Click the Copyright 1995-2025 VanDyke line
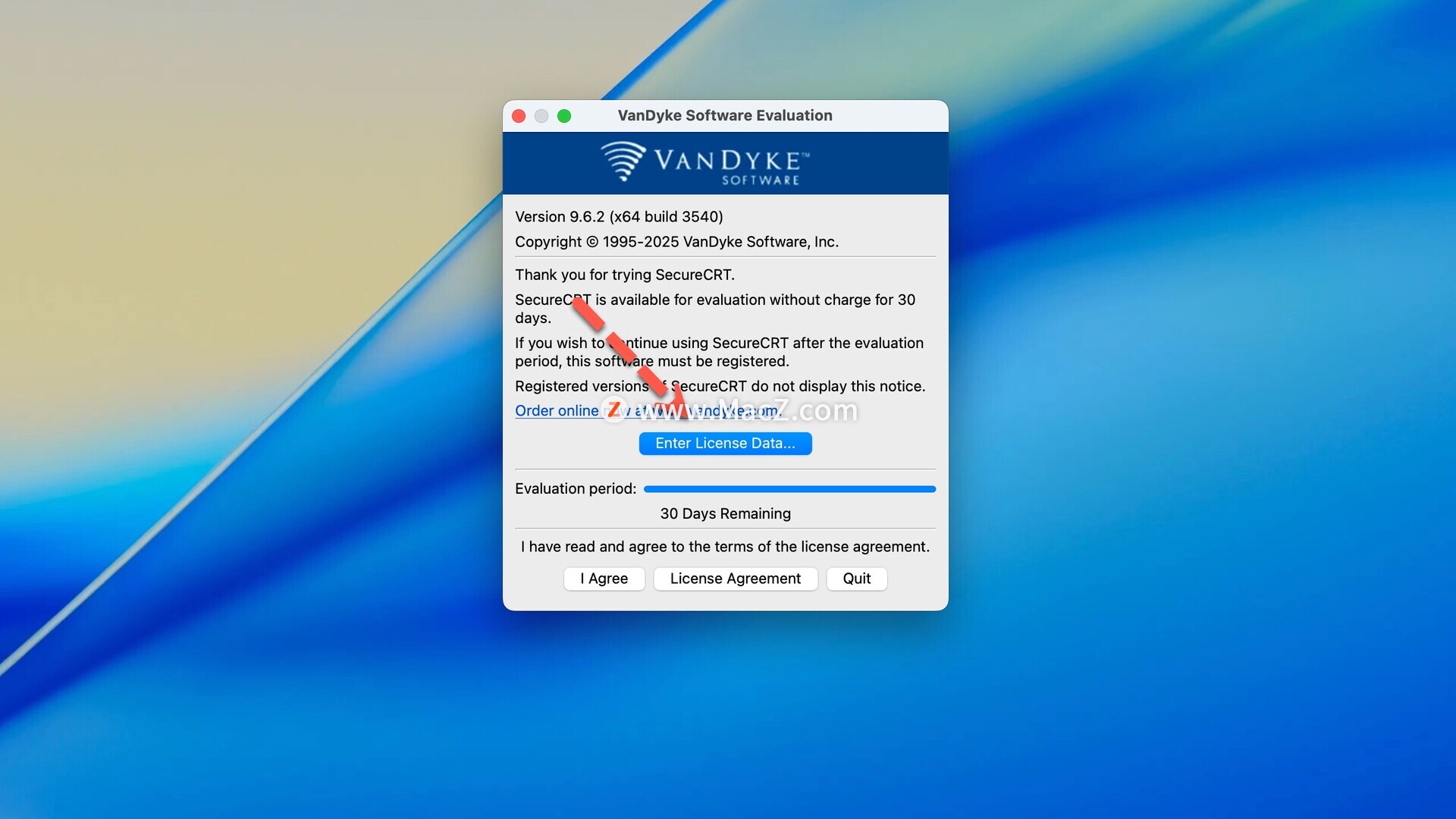 click(x=676, y=242)
